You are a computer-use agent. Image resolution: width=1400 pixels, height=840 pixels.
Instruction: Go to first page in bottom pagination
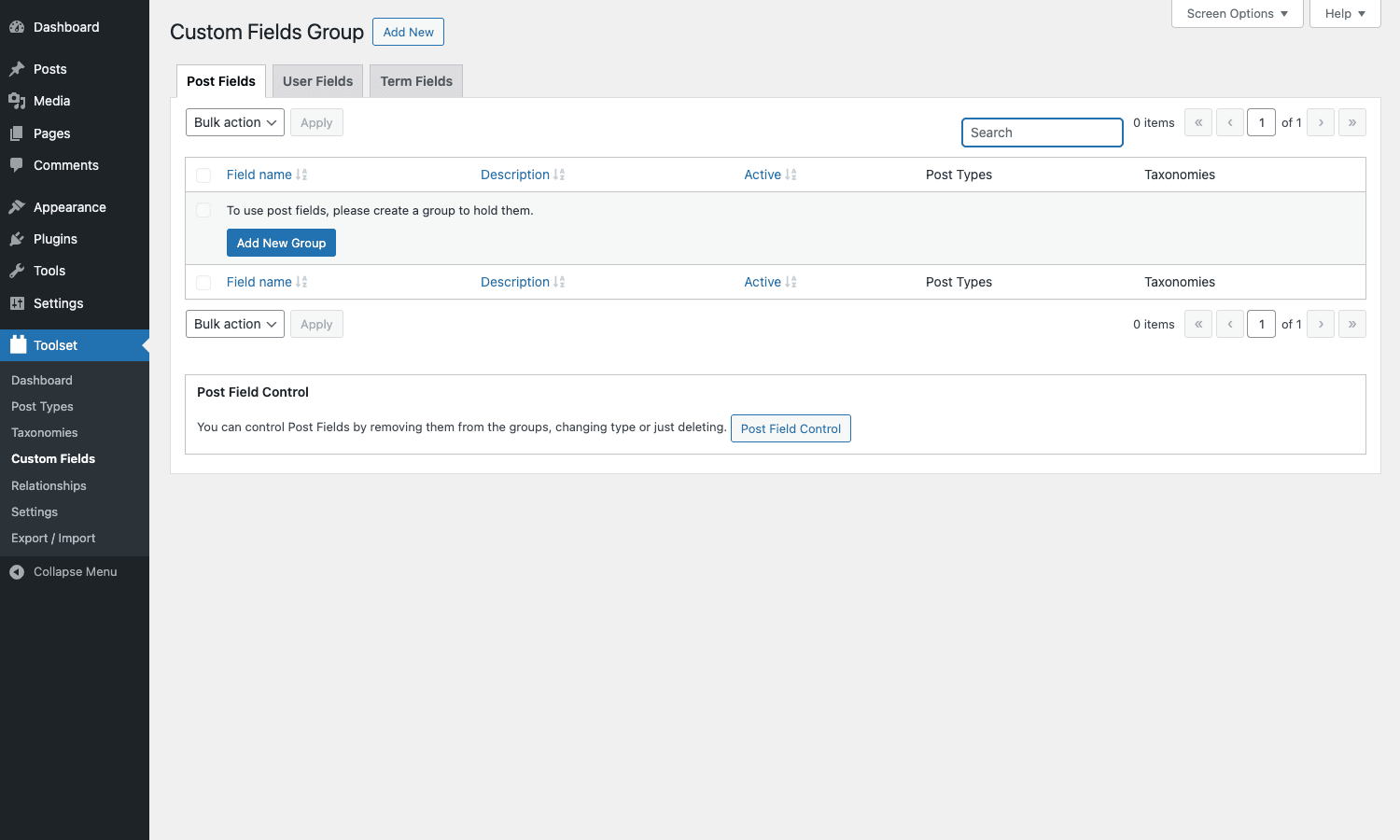(1198, 324)
